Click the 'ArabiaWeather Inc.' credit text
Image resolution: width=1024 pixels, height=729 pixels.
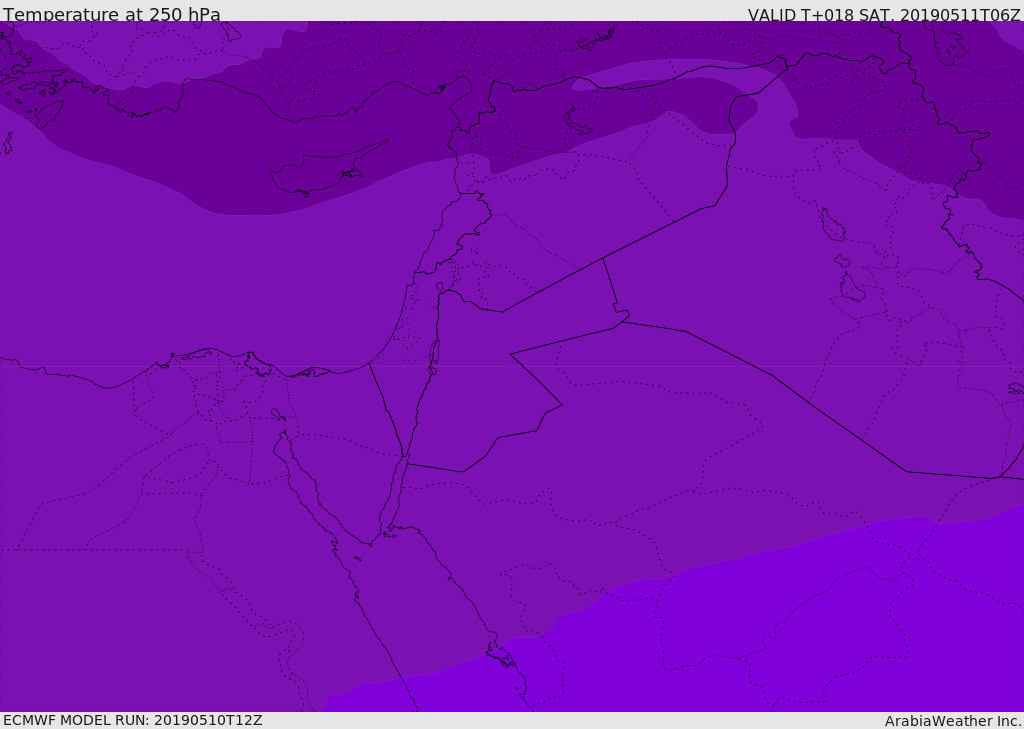point(953,721)
